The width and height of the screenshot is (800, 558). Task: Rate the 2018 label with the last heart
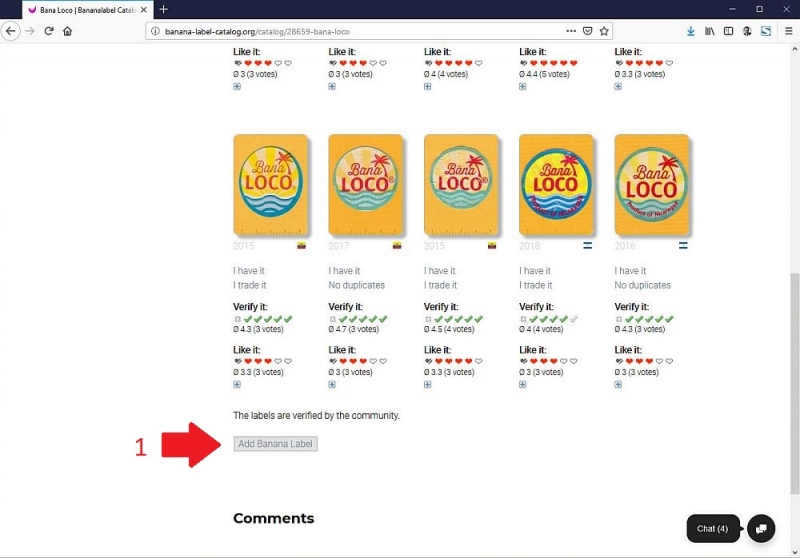(x=573, y=361)
